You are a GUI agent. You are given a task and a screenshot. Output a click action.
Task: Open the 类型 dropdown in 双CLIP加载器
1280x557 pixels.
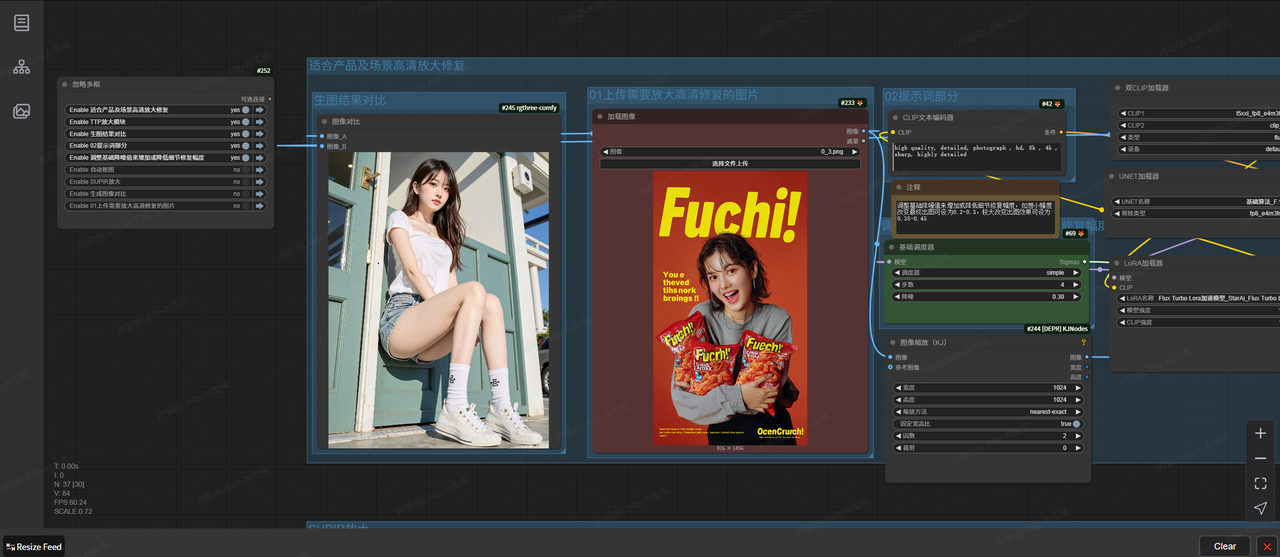[x=1199, y=137]
